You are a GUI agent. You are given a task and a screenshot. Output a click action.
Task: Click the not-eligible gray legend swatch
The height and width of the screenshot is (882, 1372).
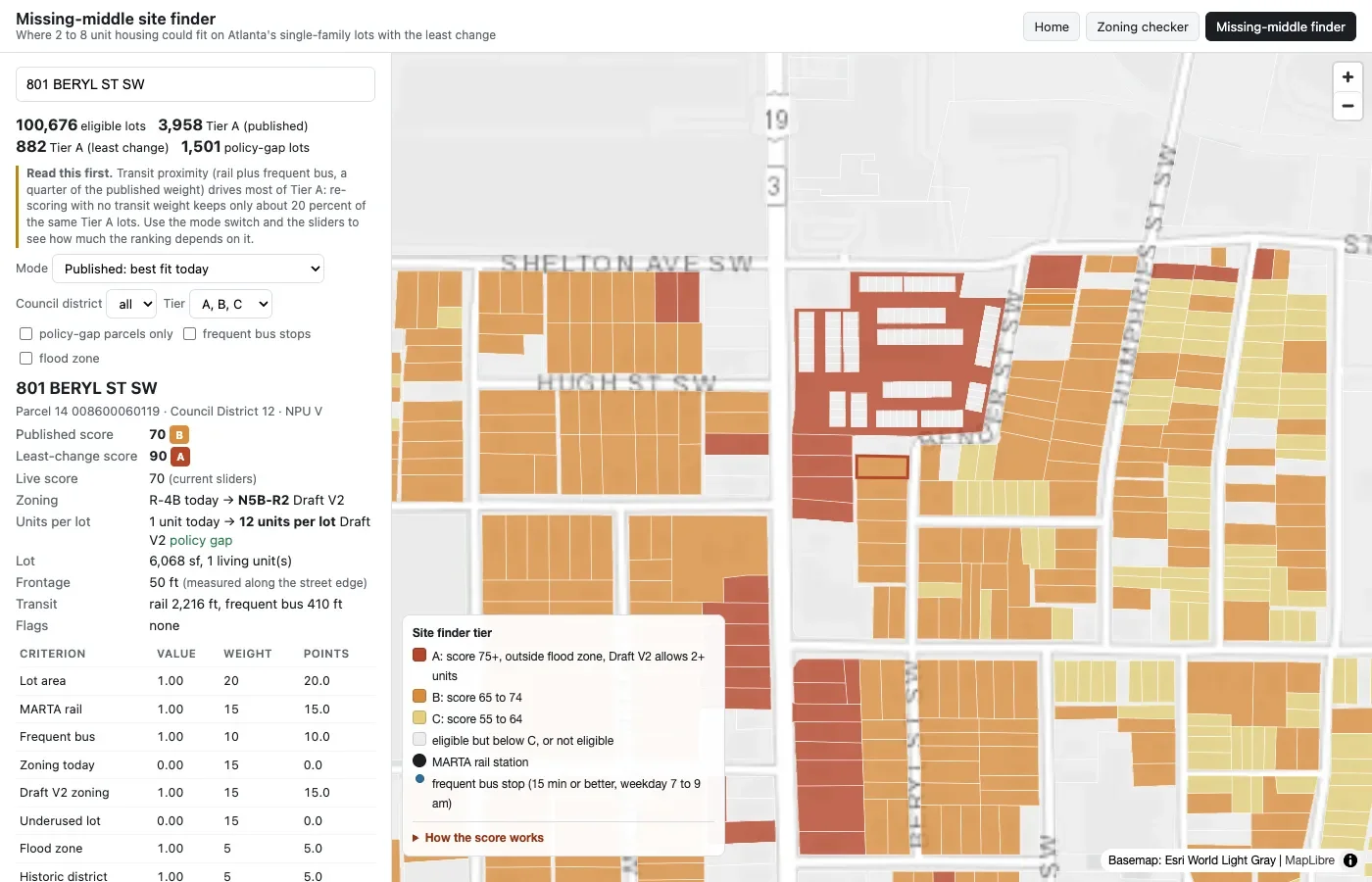click(419, 740)
